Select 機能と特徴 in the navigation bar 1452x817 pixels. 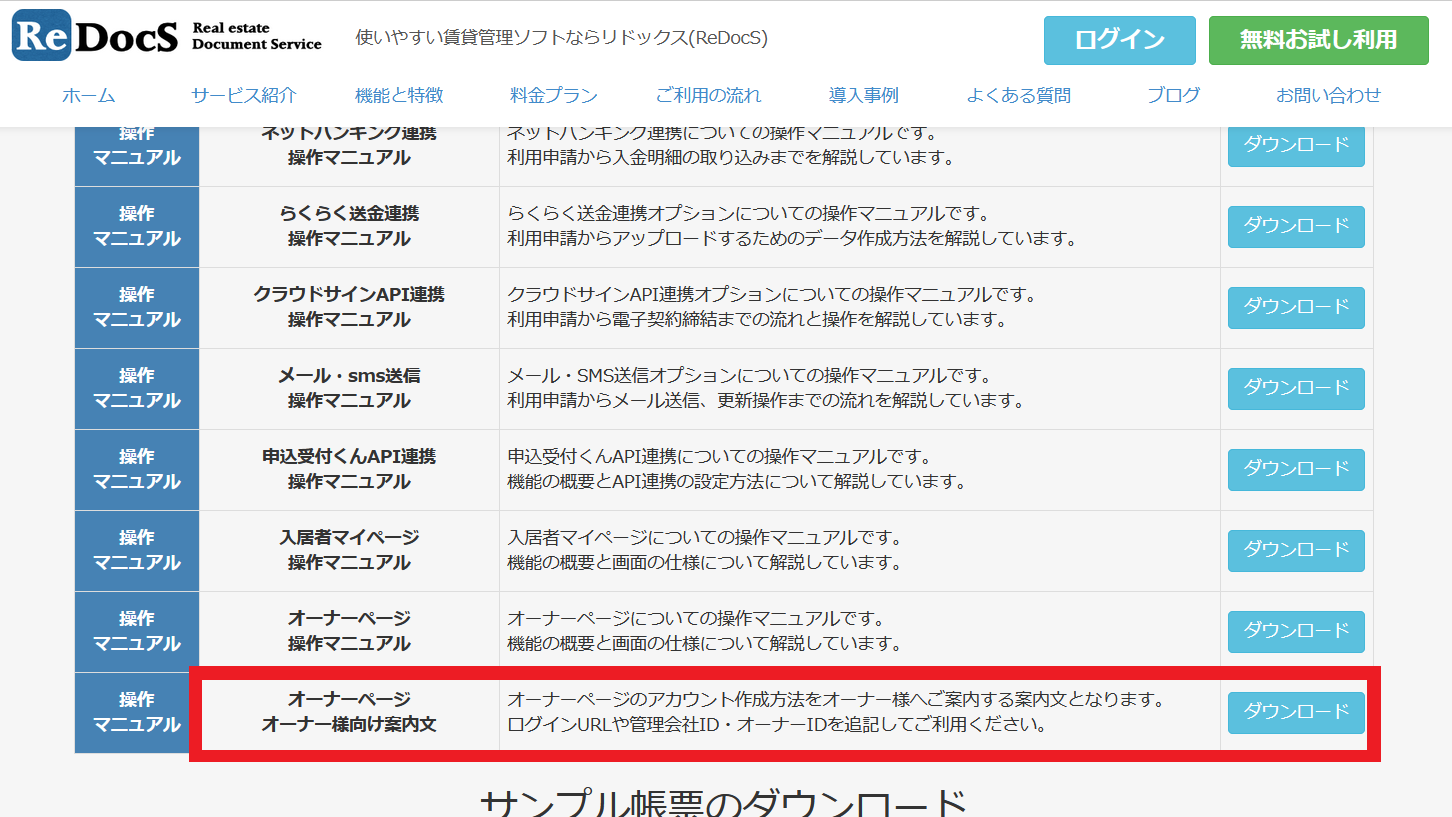tap(399, 96)
